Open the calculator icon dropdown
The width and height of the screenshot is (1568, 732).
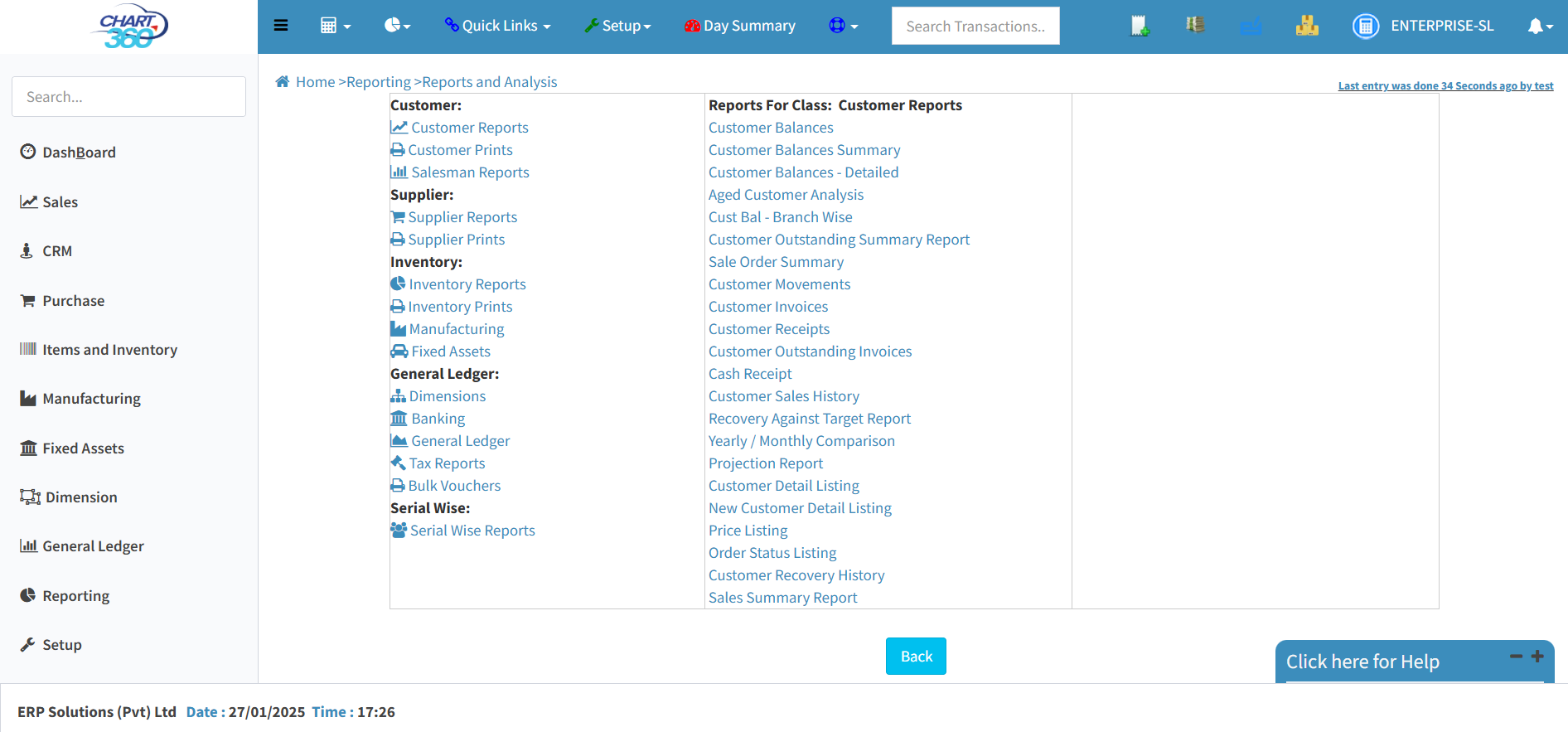pyautogui.click(x=335, y=26)
